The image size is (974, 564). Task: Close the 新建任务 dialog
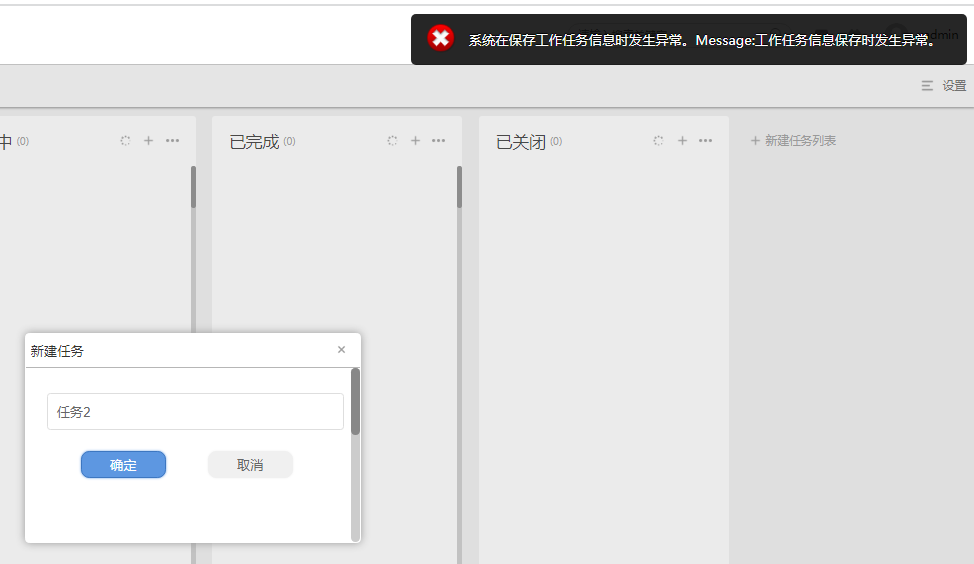(341, 350)
